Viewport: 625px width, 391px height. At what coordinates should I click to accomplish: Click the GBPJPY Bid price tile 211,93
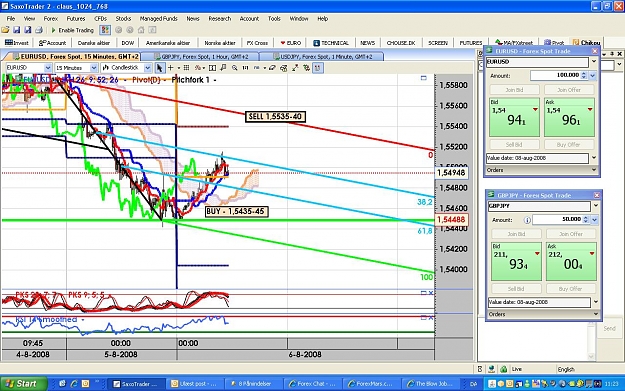coord(516,261)
